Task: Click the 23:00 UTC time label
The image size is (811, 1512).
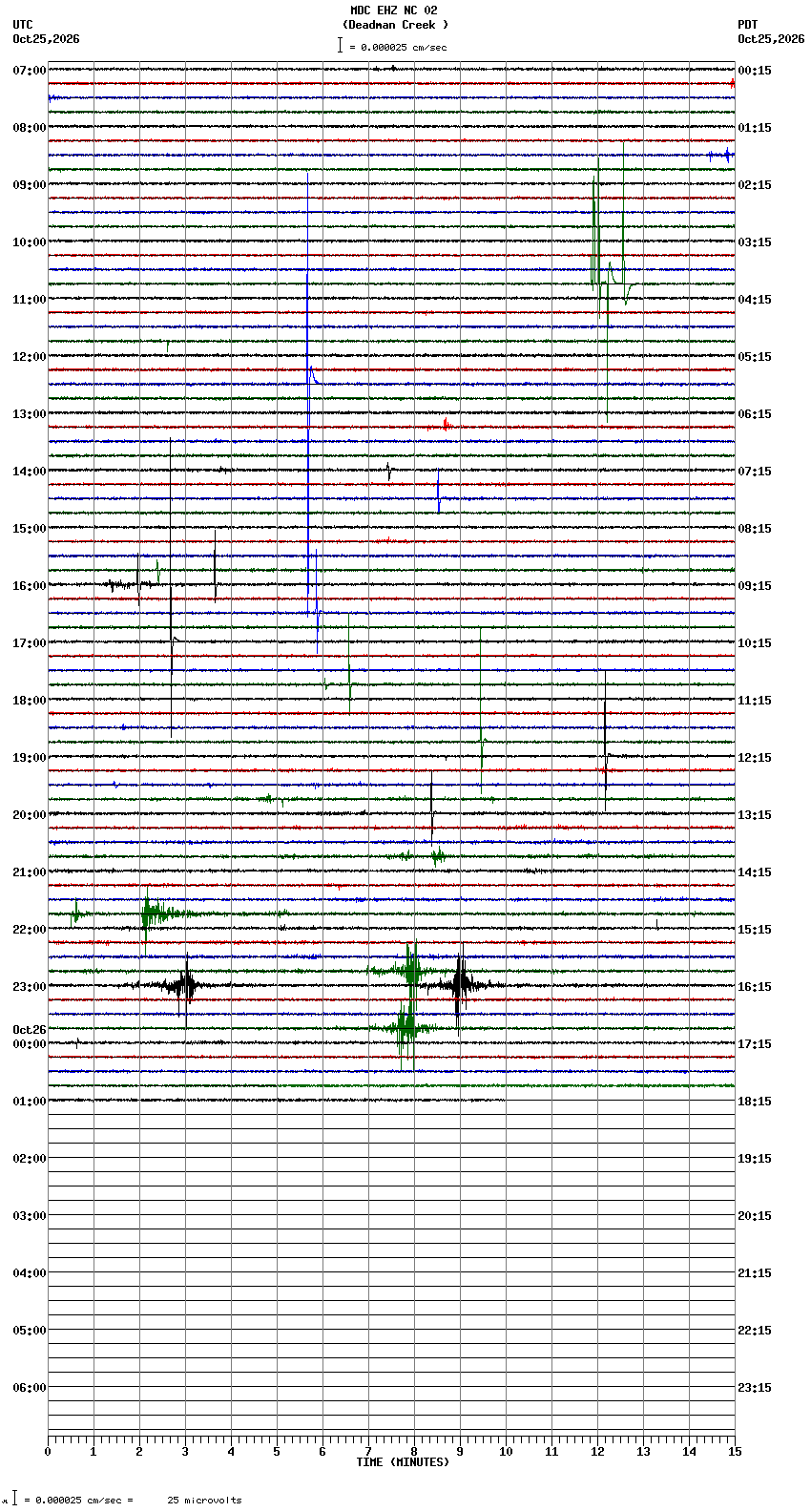Action: (x=30, y=987)
